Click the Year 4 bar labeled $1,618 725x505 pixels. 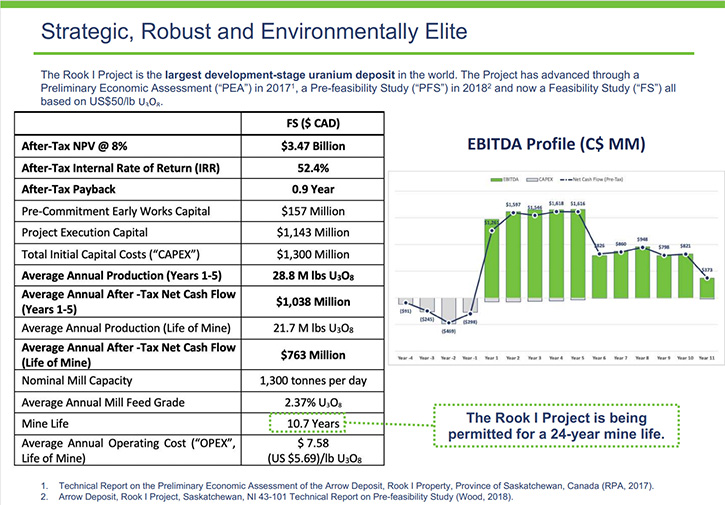(556, 254)
